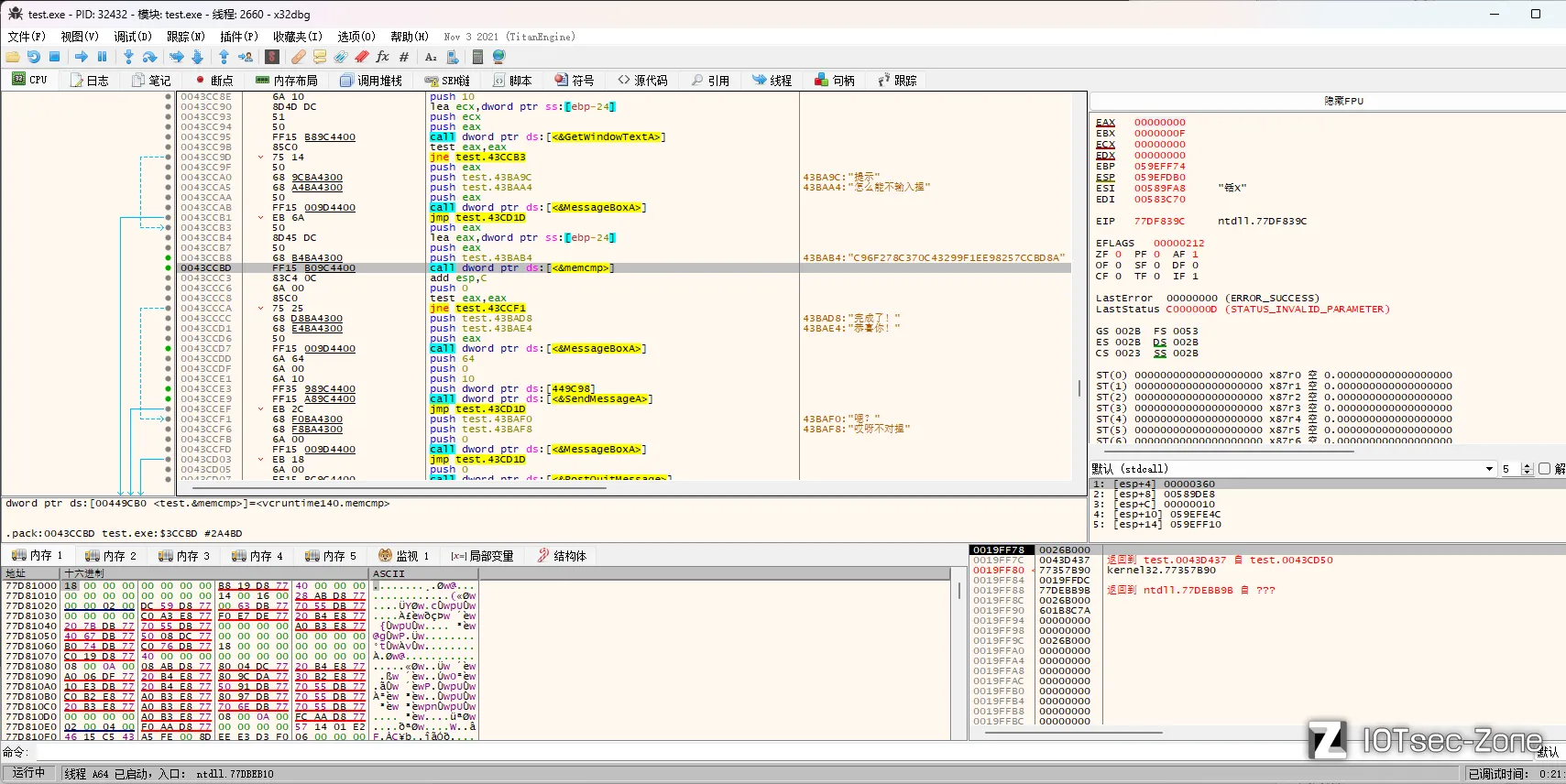
Task: Open the 局部变量 locals tab
Action: (x=483, y=556)
